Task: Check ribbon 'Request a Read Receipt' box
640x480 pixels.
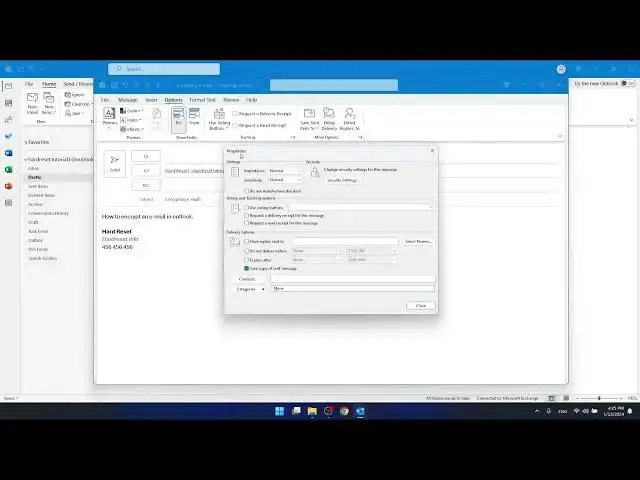Action: click(235, 125)
